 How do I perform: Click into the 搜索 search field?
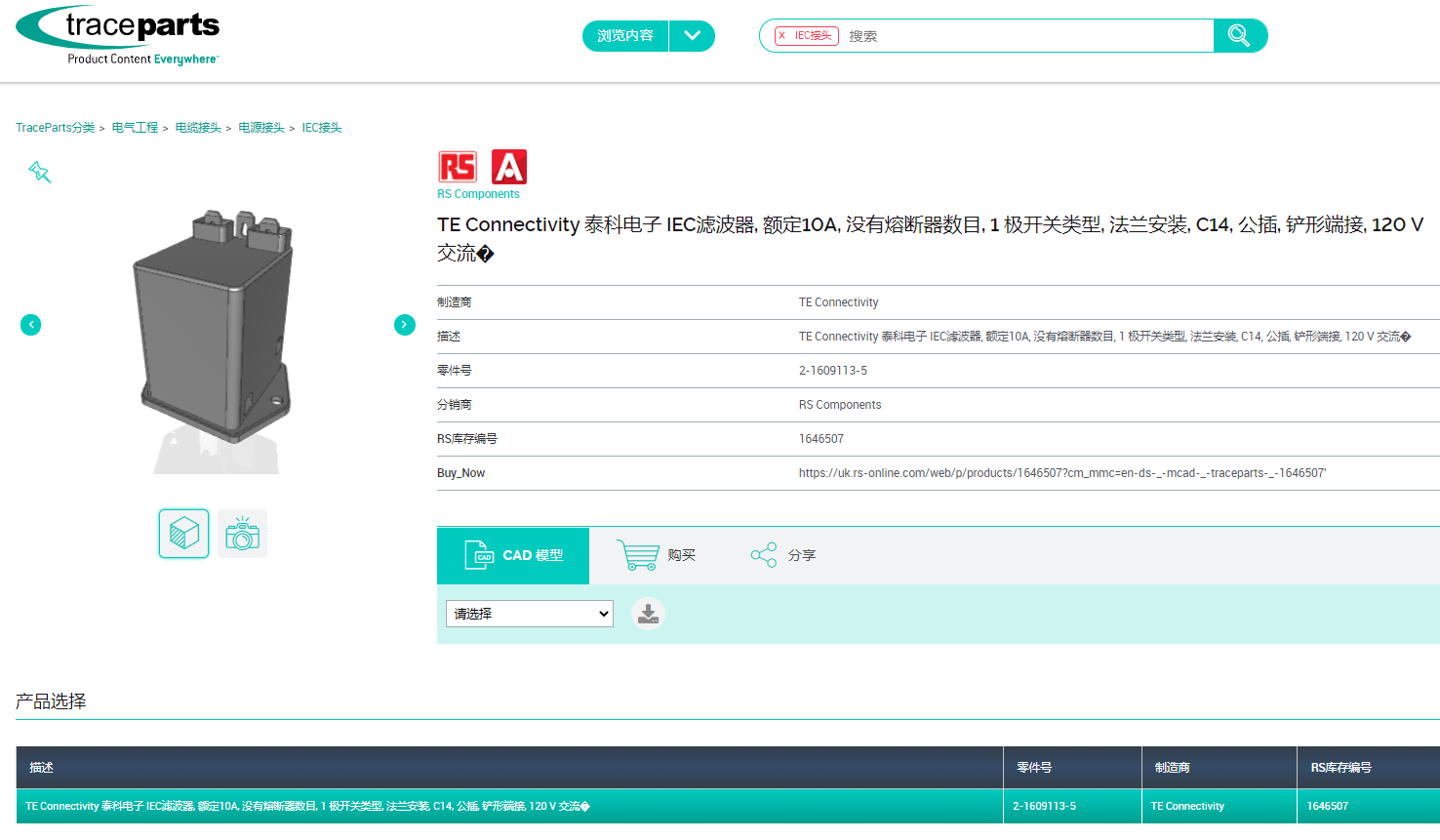pyautogui.click(x=1024, y=36)
